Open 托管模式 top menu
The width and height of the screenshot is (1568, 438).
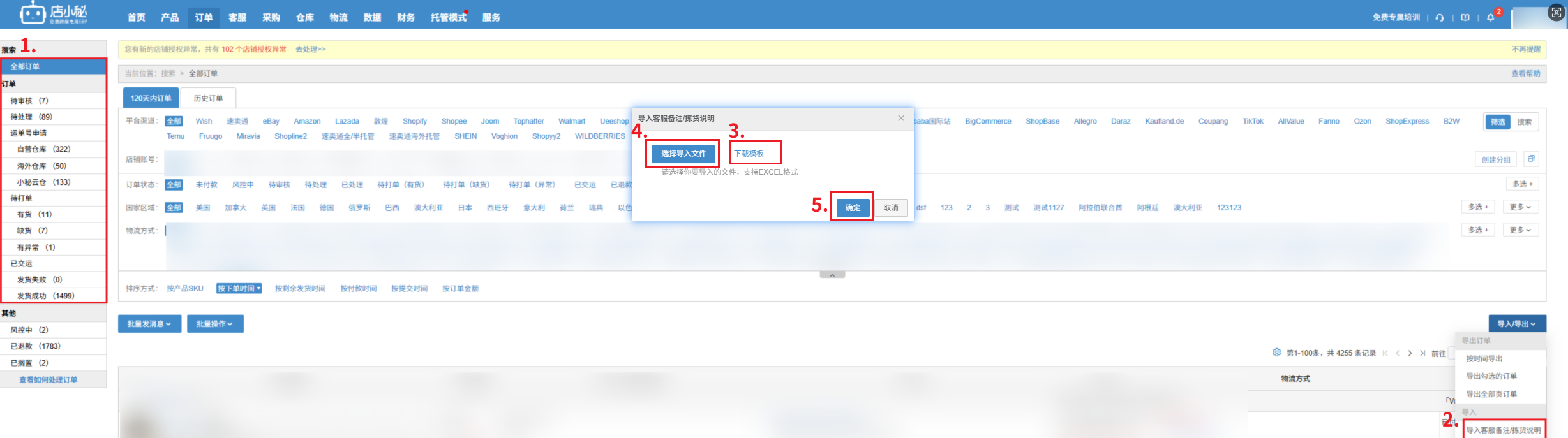(x=449, y=18)
